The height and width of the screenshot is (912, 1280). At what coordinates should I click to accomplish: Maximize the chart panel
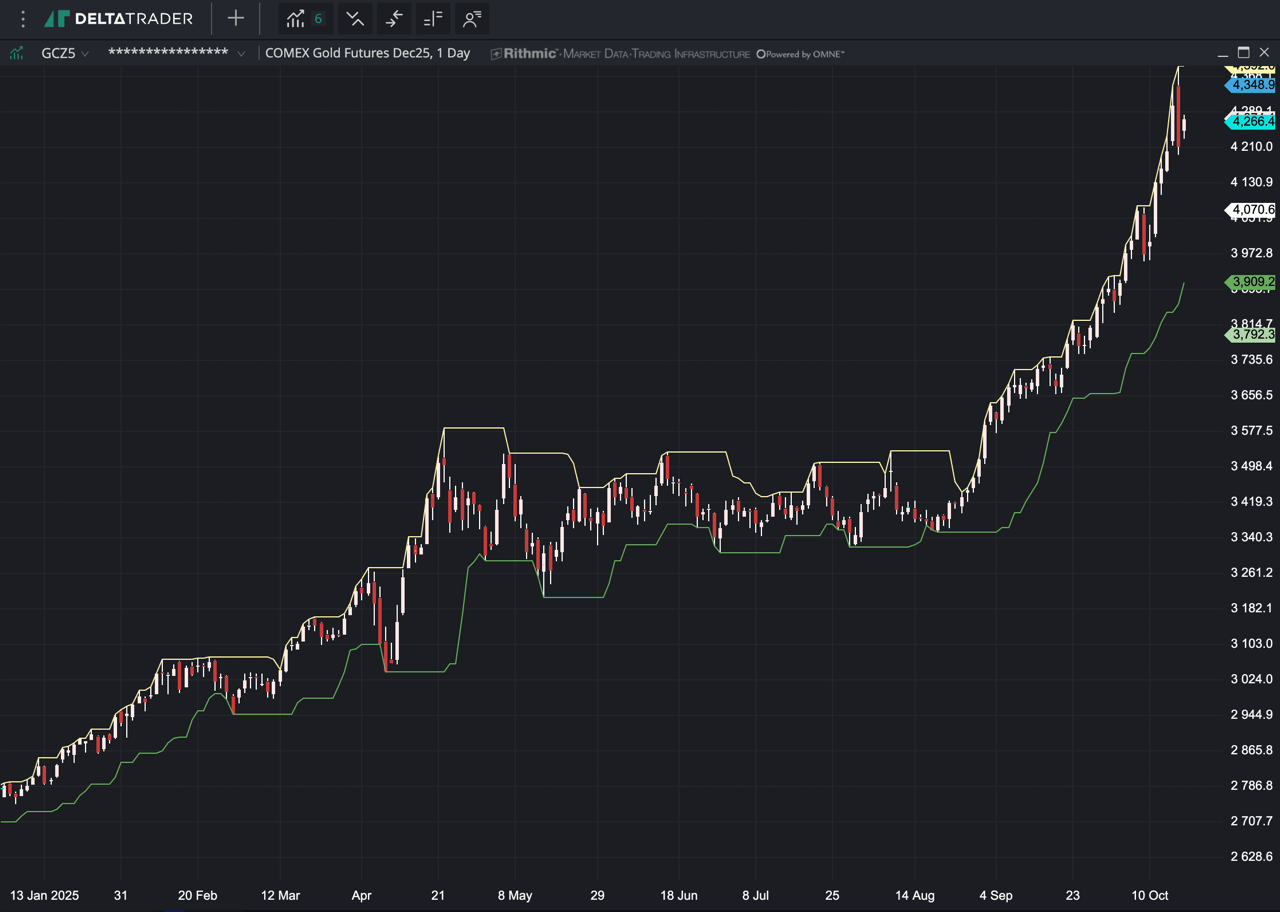tap(1243, 53)
